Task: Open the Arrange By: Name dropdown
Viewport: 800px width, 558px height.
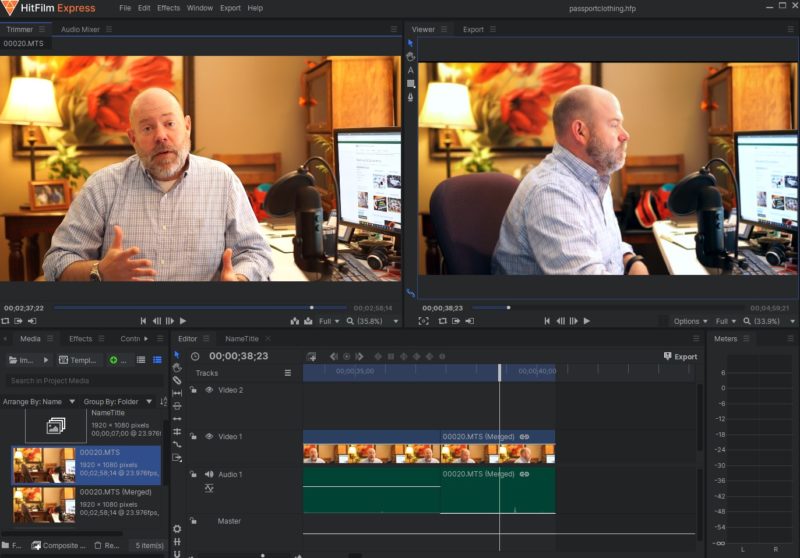Action: click(39, 401)
